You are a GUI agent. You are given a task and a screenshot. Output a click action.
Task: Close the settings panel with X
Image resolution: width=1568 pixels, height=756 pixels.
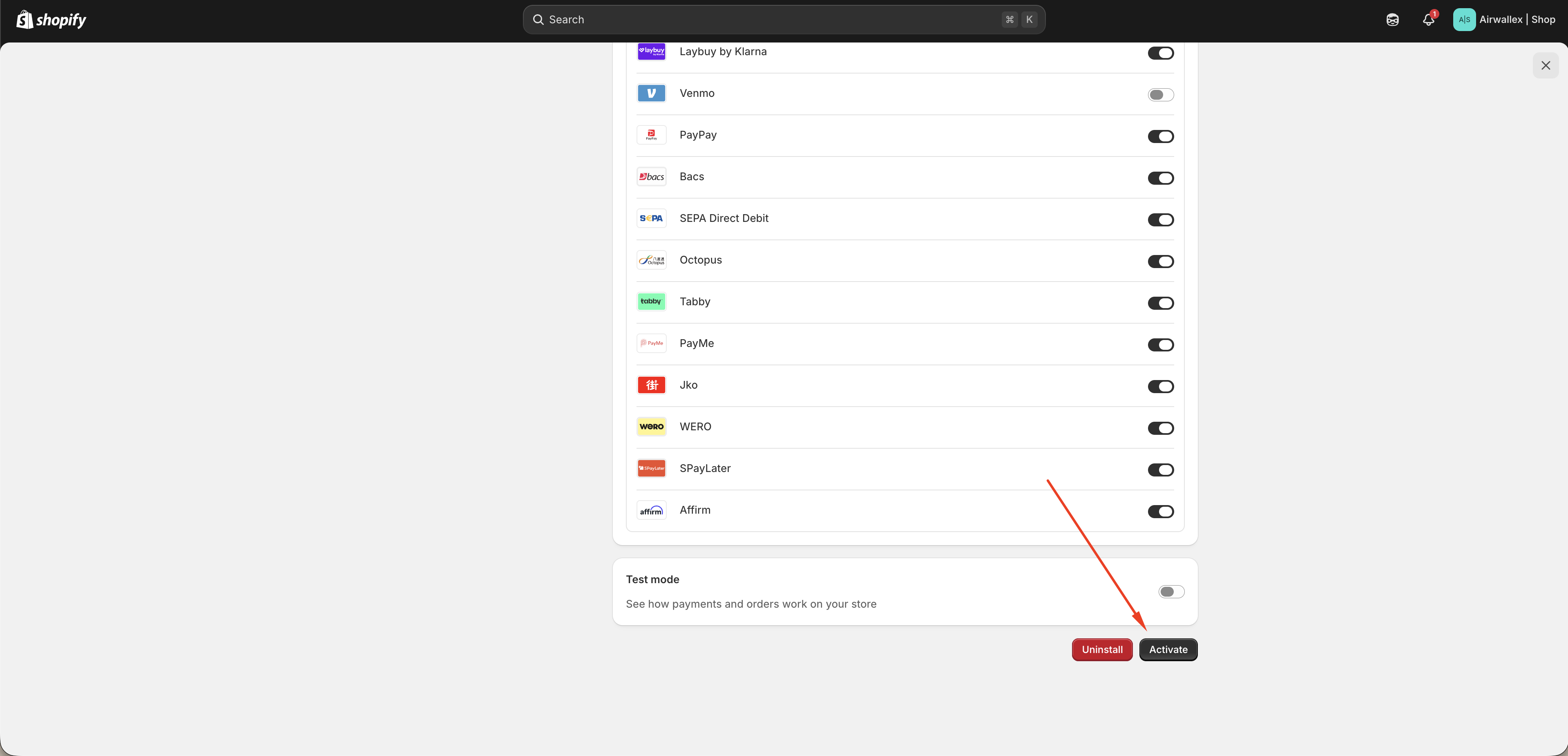1546,65
